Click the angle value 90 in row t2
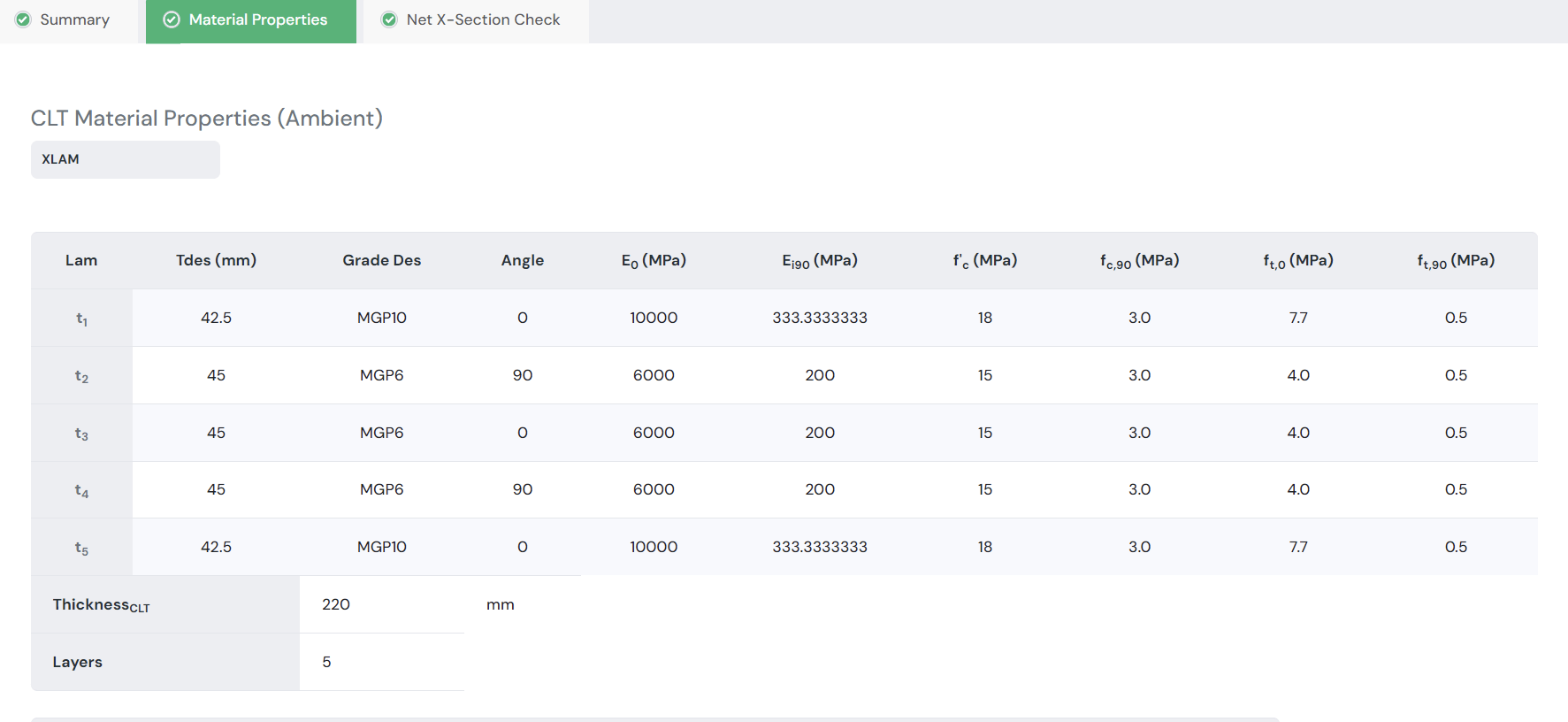 click(x=523, y=375)
